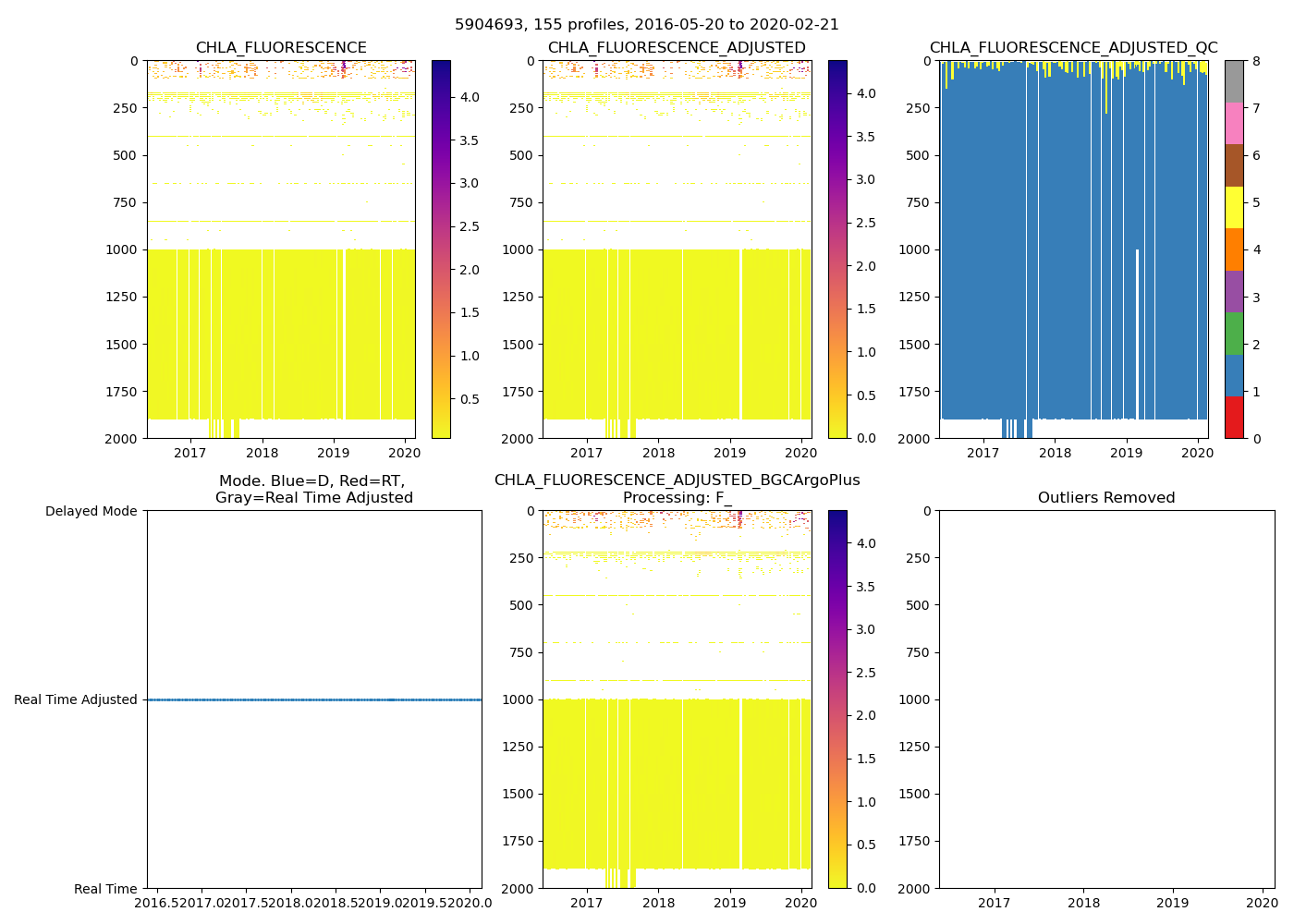This screenshot has width=1294, height=924.
Task: Pick the pink segment of the QC colorbar
Action: point(1234,123)
